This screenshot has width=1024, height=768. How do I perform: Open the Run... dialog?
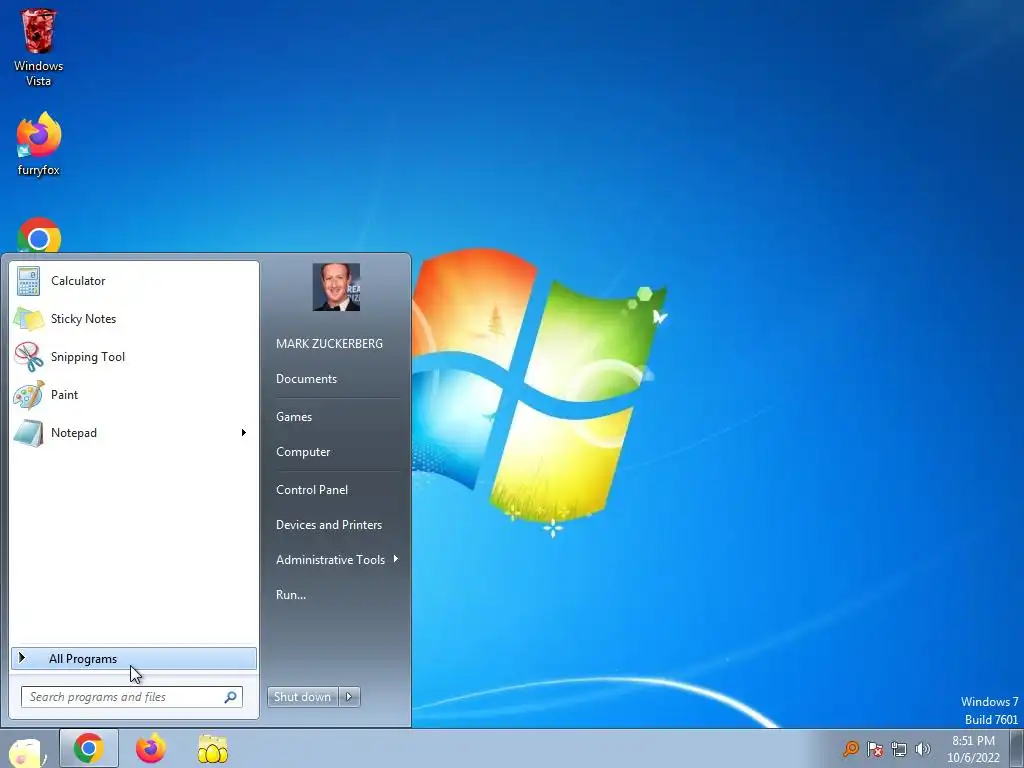[291, 595]
